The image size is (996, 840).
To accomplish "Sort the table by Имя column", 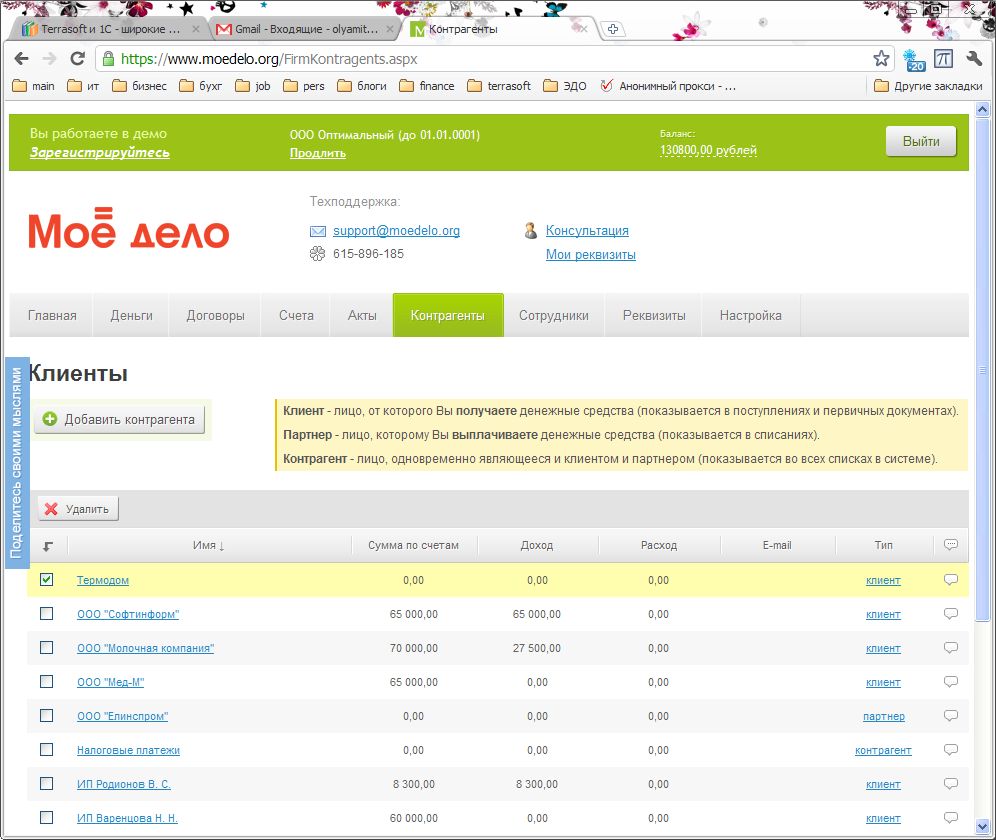I will tap(208, 545).
